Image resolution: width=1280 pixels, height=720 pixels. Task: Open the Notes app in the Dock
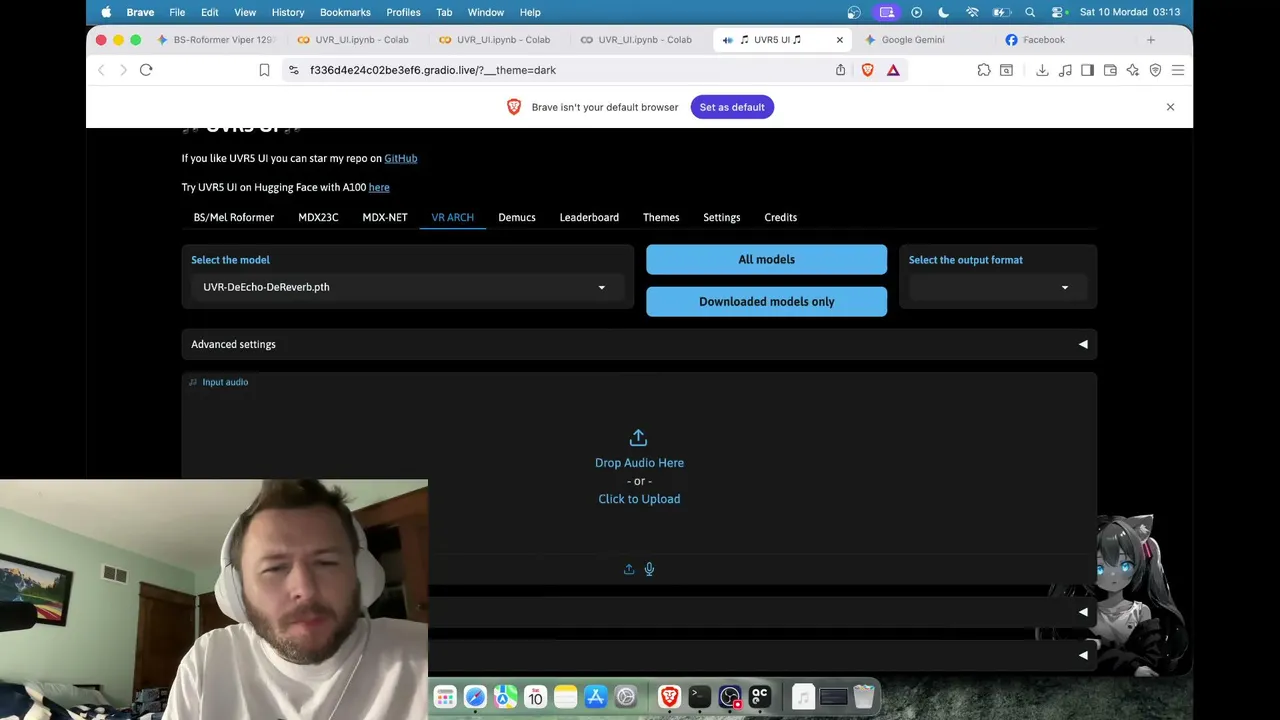(566, 697)
